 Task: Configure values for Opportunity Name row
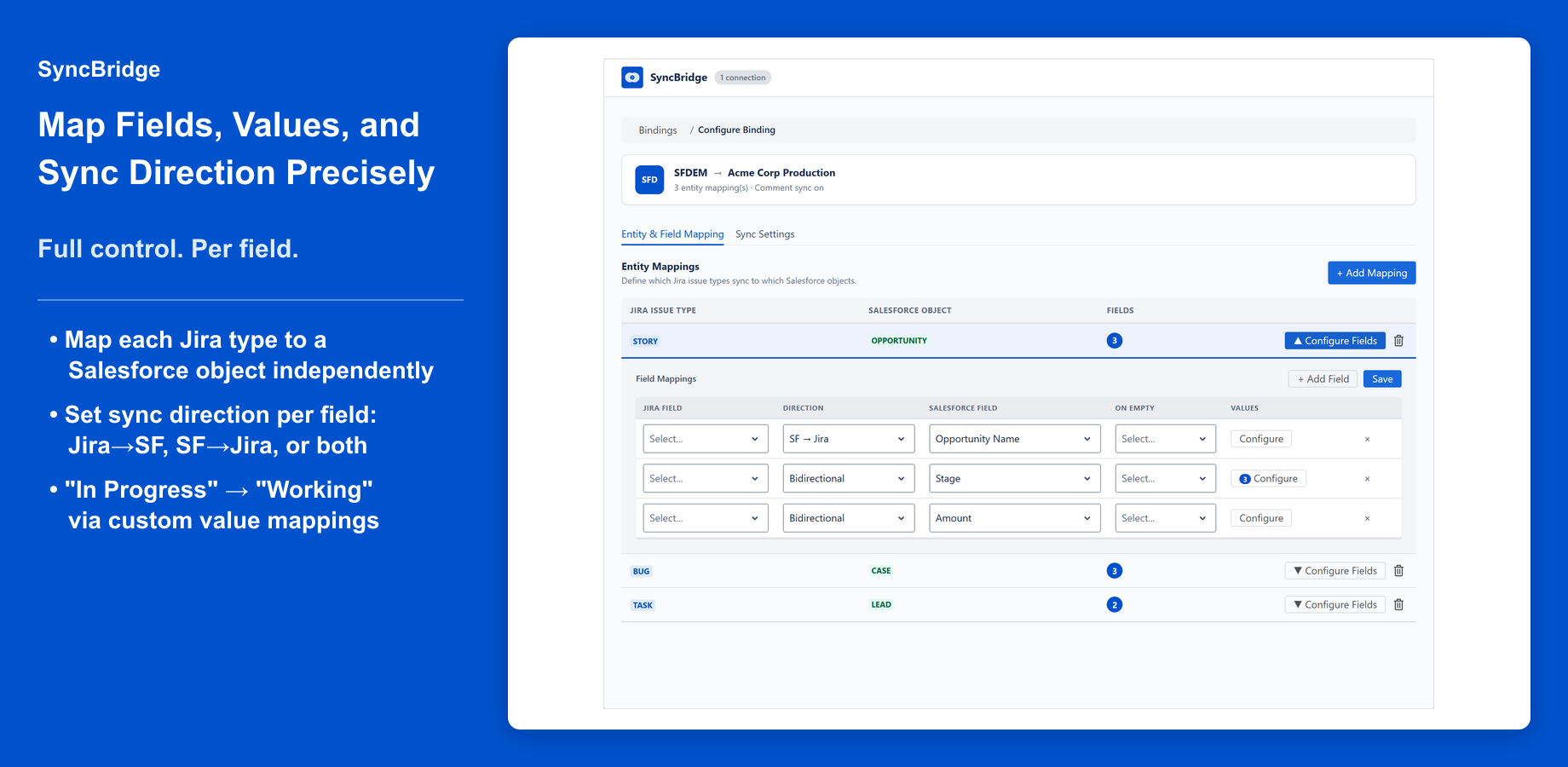[1261, 439]
